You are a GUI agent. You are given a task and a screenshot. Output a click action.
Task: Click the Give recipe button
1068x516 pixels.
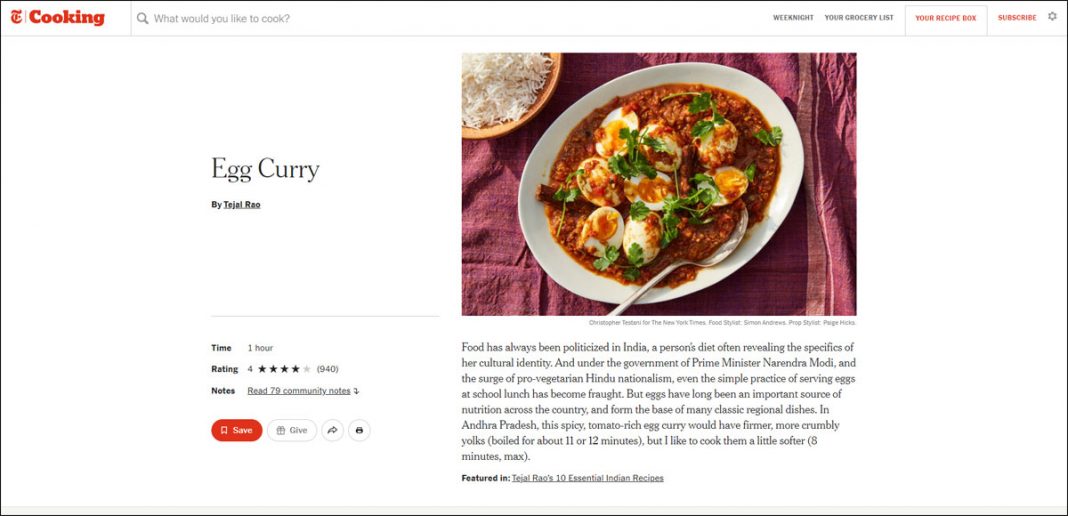pos(291,430)
